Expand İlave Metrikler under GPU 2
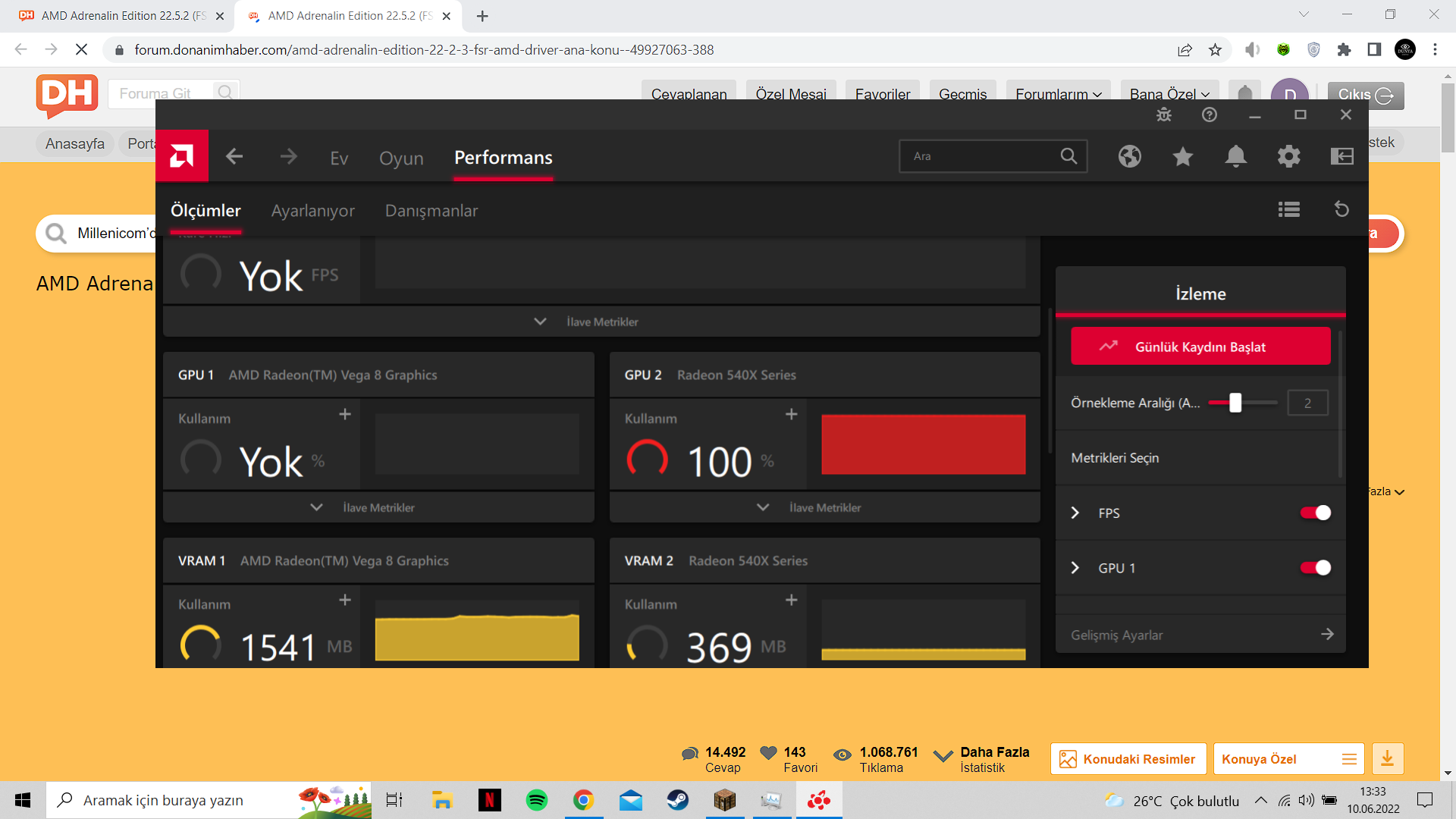The height and width of the screenshot is (819, 1456). [x=825, y=507]
